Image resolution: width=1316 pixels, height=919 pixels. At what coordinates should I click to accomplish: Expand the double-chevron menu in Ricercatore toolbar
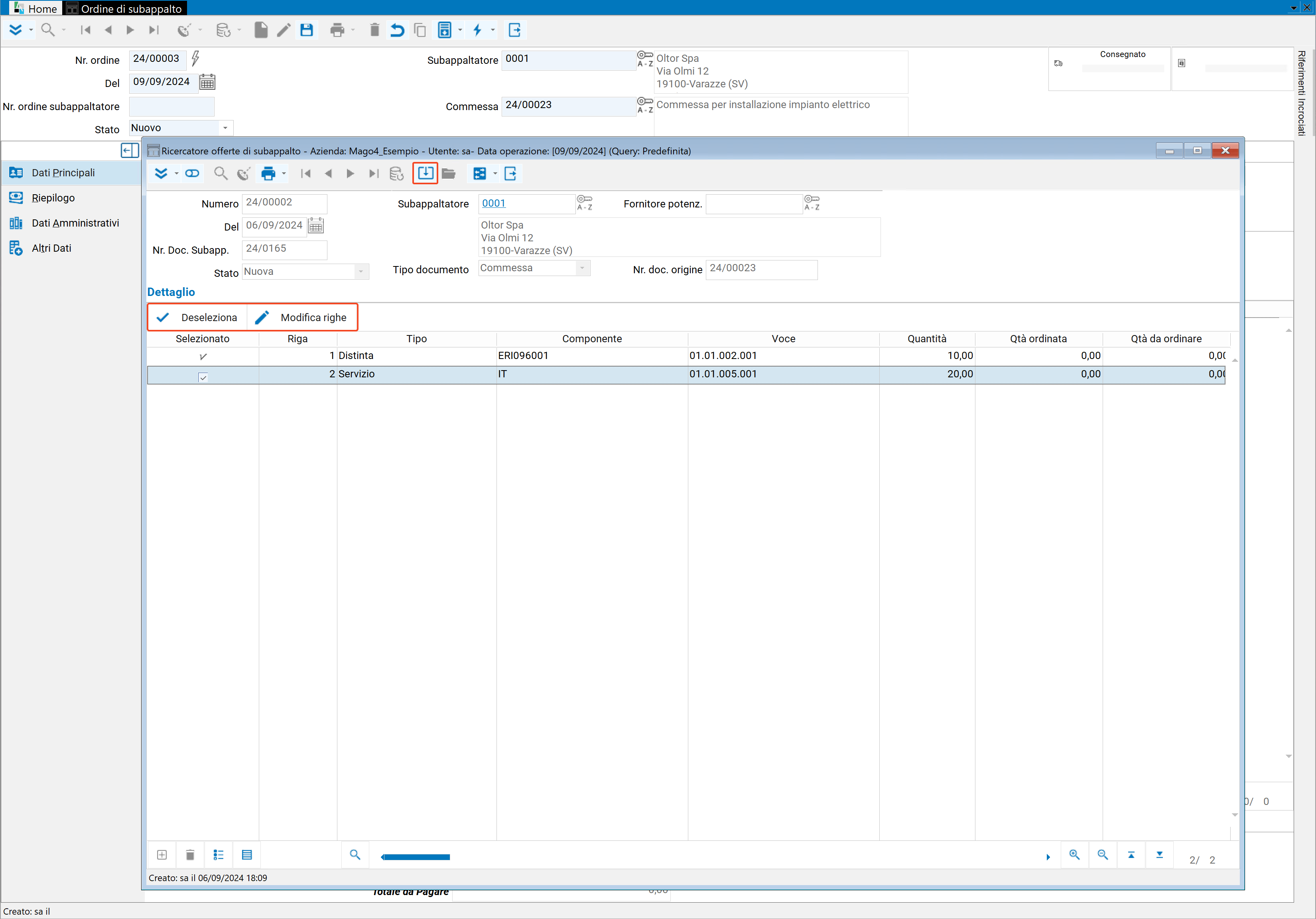[x=161, y=173]
